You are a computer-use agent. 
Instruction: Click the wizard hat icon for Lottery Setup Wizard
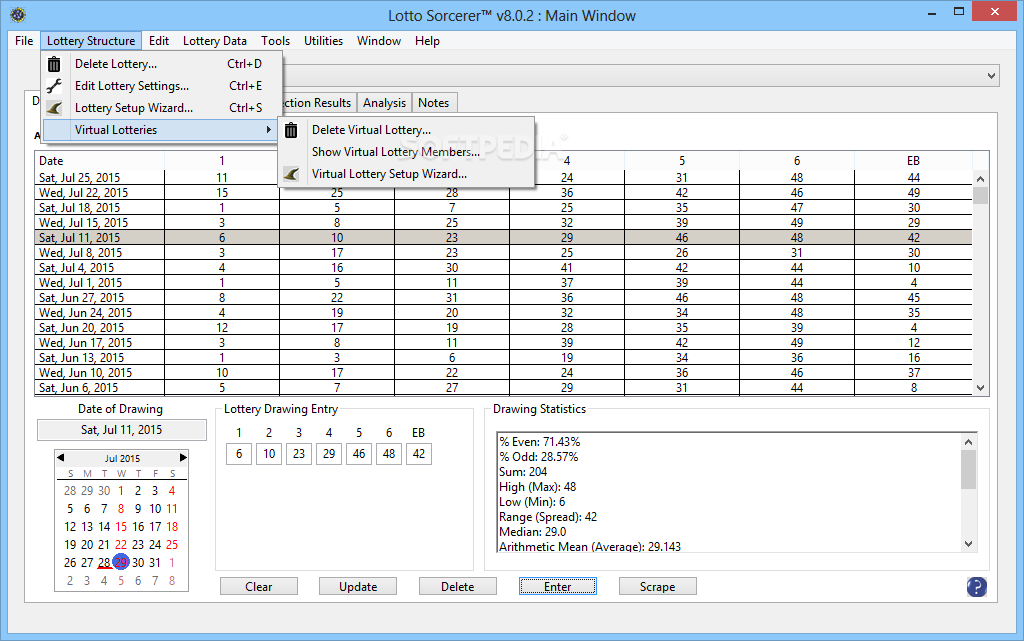click(x=54, y=108)
